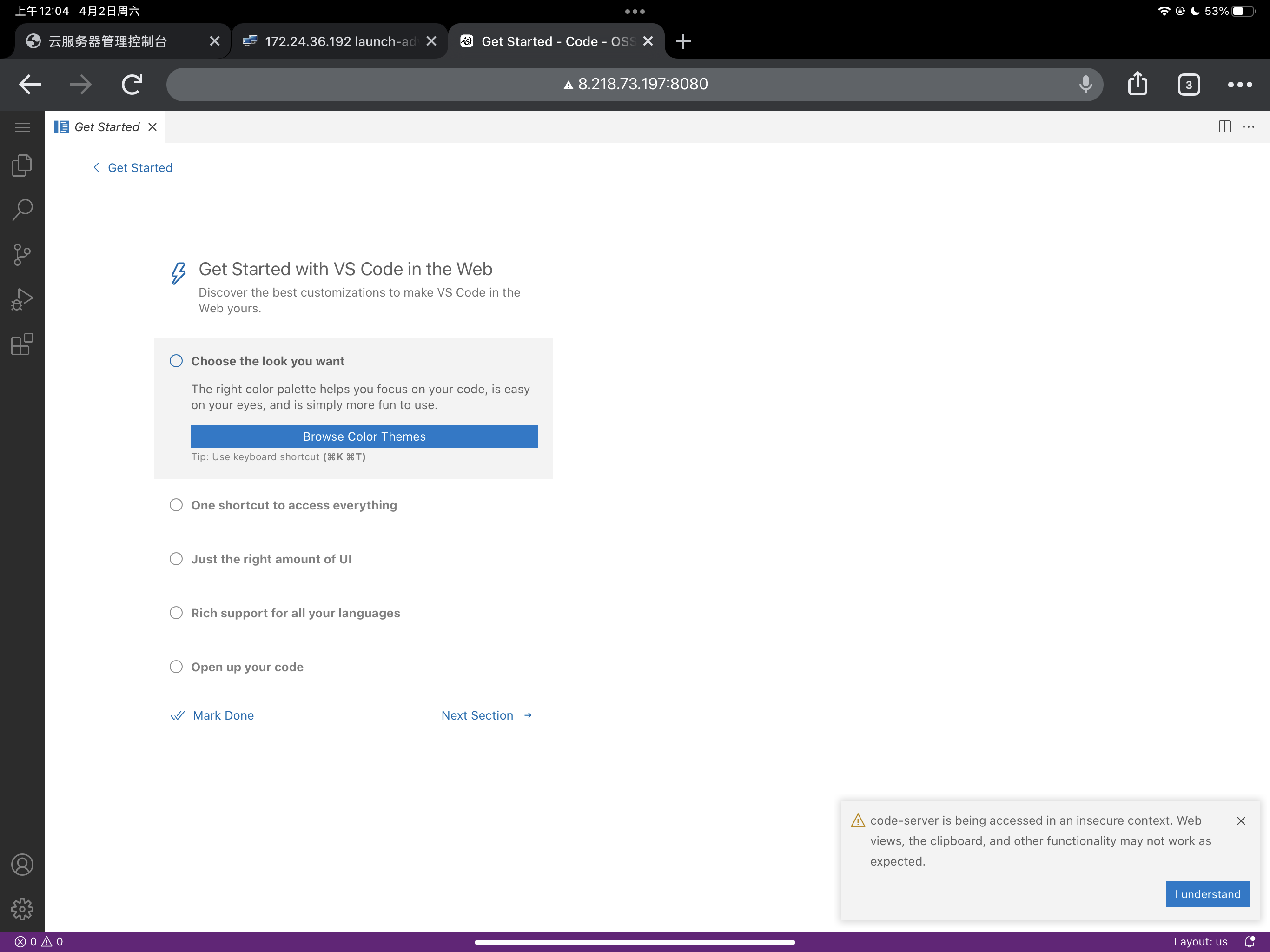Dismiss the insecure context notification
1270x952 pixels.
[1241, 821]
